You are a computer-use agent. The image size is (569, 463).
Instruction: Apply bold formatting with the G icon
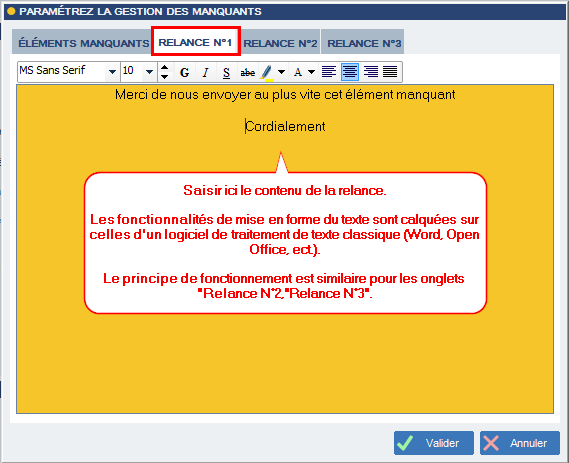click(x=184, y=72)
